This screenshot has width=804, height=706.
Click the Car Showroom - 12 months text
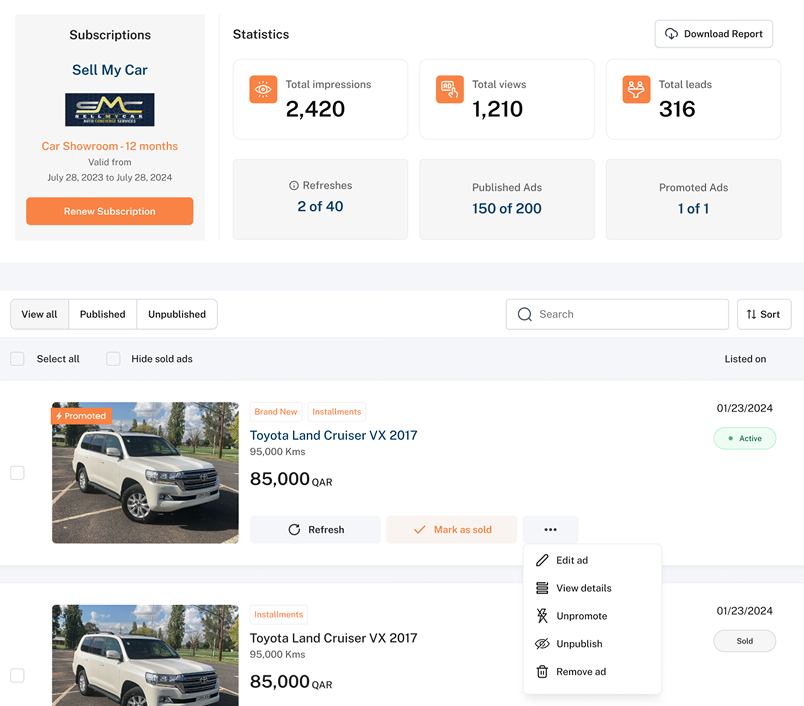110,146
